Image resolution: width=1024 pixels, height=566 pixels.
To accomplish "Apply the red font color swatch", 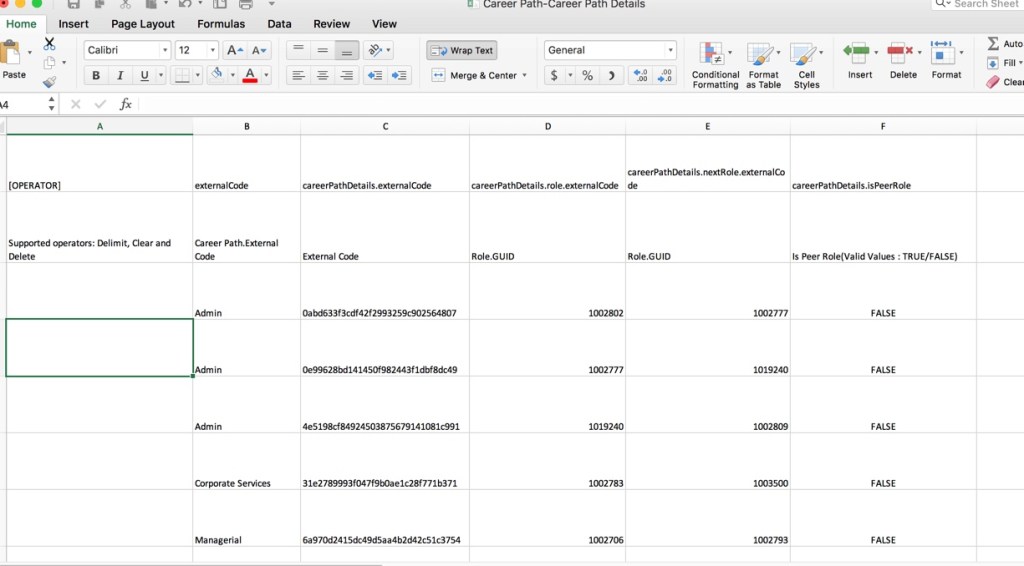I will click(x=250, y=75).
